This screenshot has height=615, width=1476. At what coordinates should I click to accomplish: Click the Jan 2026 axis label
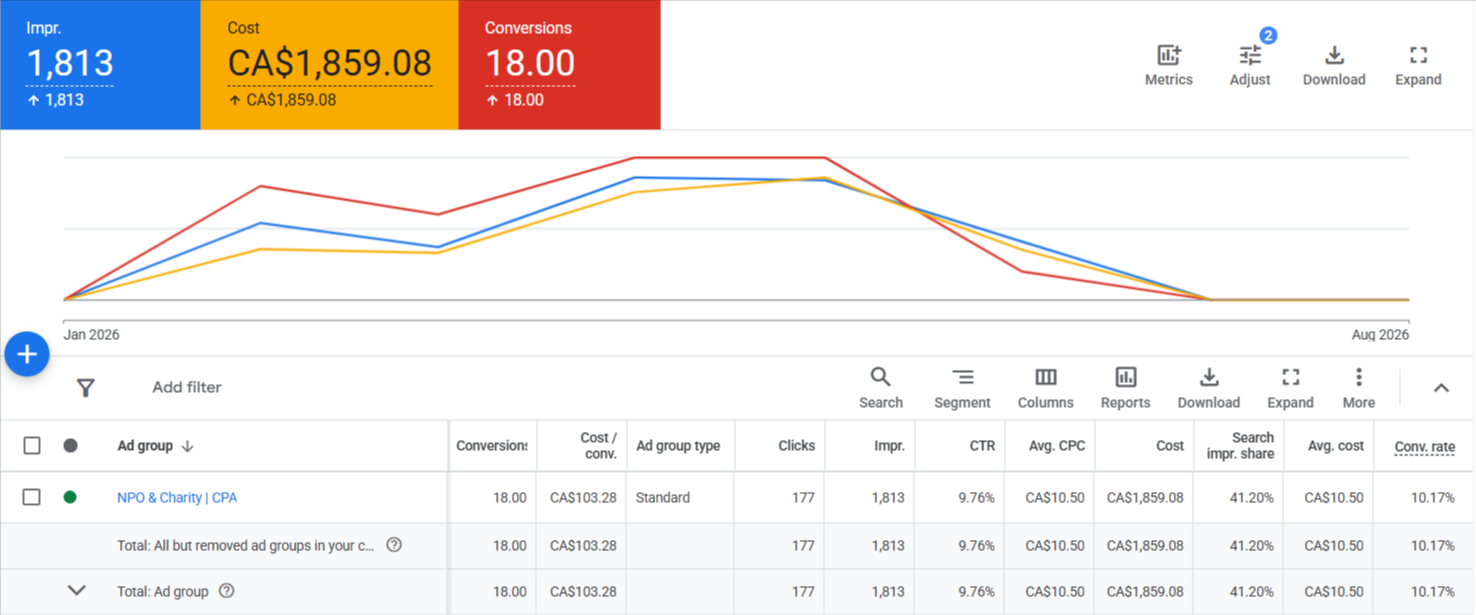91,335
